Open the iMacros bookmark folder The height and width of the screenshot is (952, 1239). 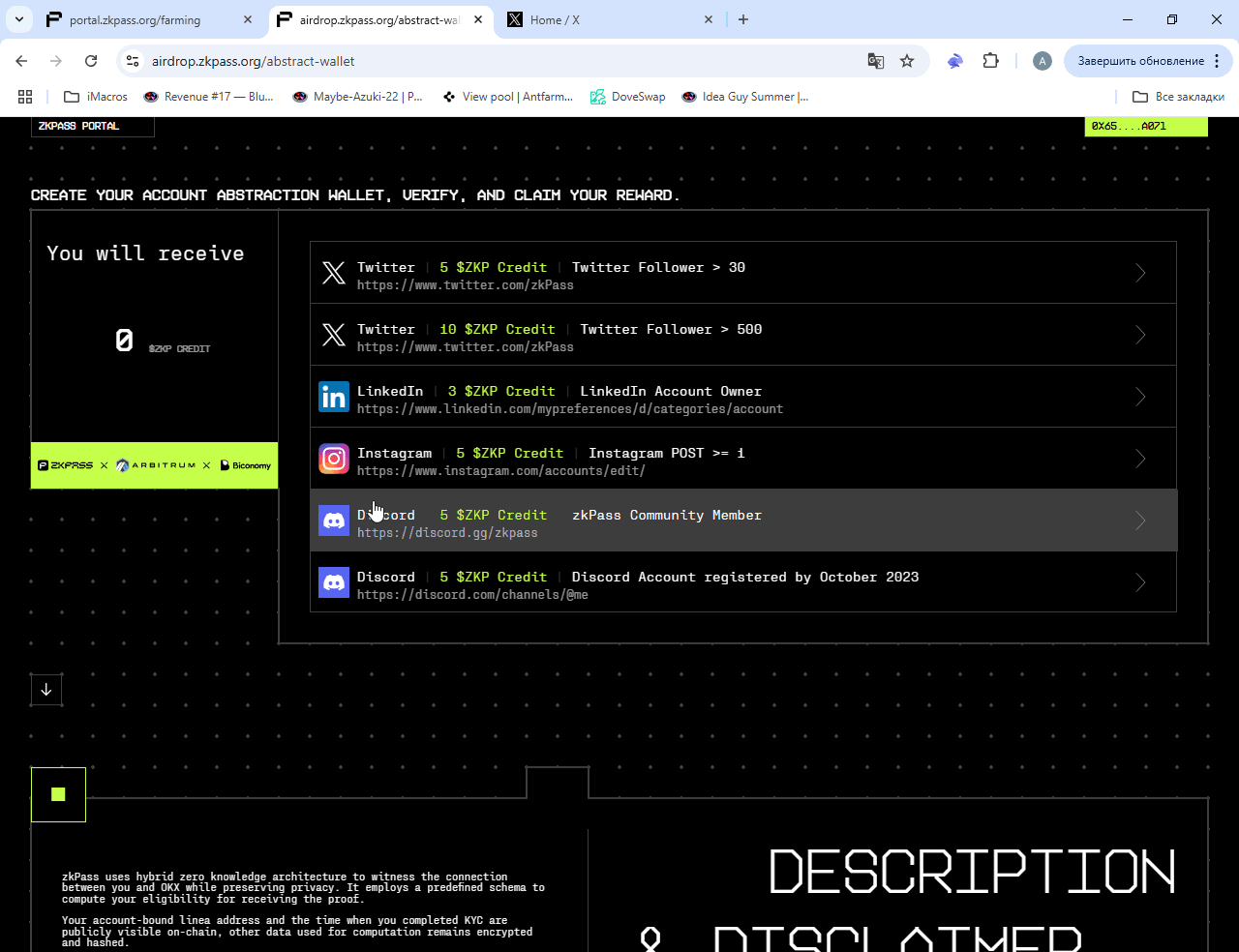[x=96, y=97]
